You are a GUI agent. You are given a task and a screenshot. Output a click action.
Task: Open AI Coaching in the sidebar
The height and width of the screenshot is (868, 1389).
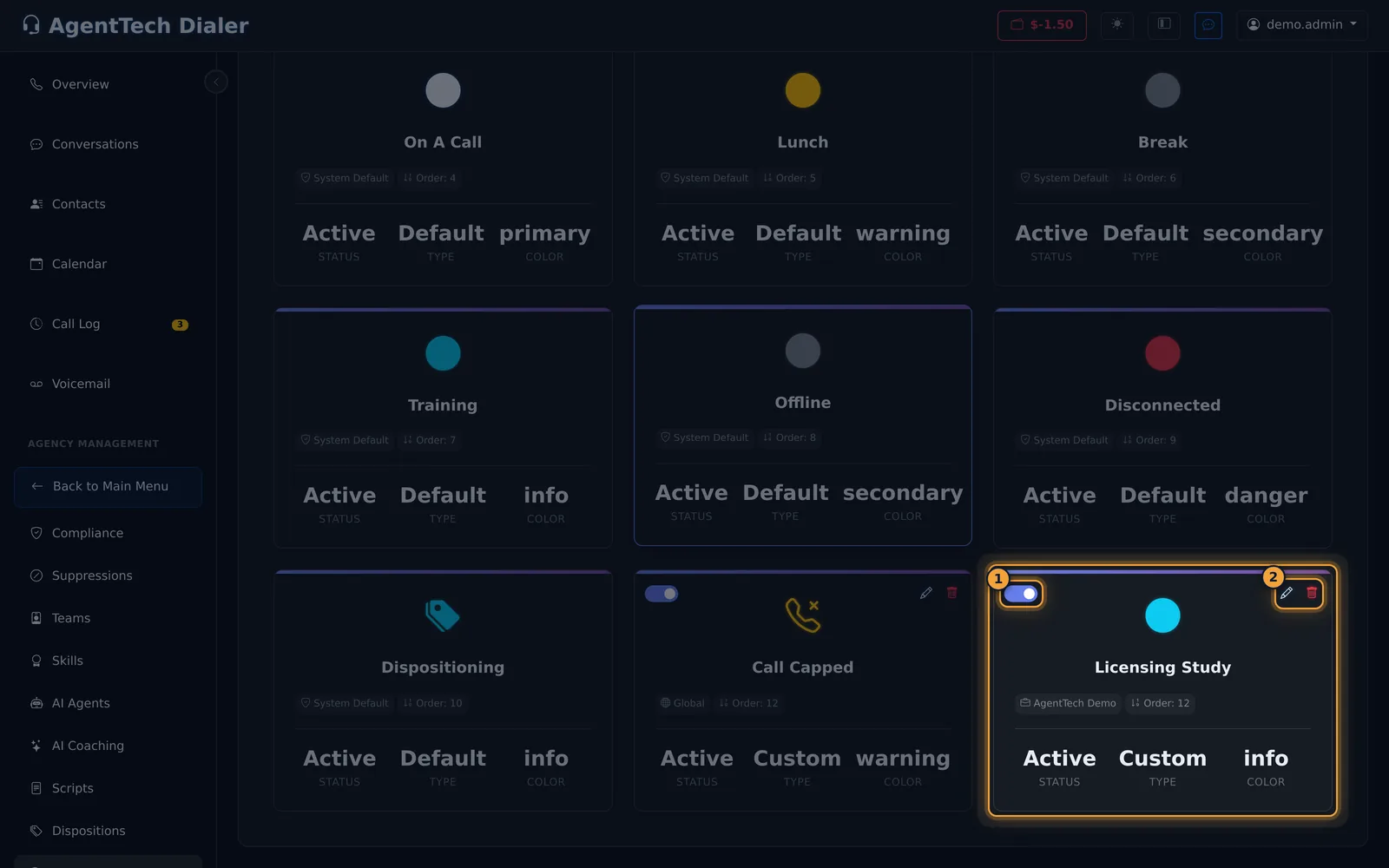click(108, 746)
